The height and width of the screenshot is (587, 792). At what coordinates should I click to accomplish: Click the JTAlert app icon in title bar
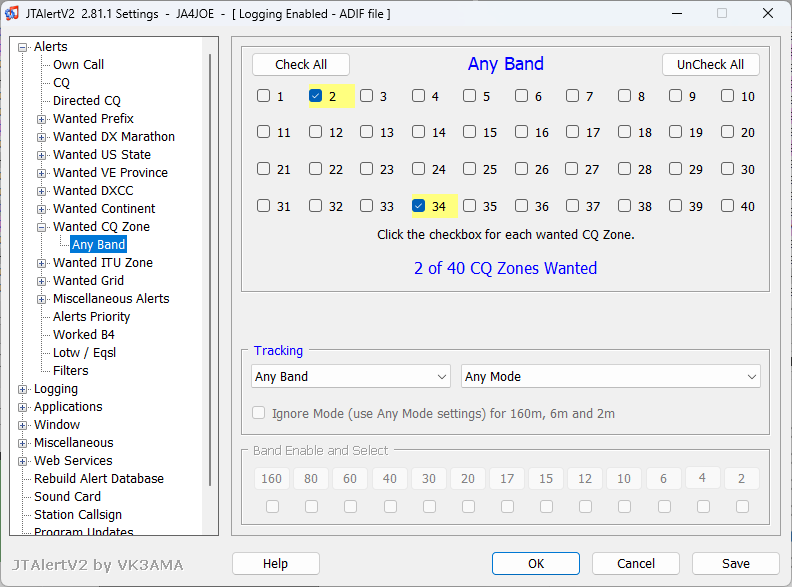pos(12,13)
